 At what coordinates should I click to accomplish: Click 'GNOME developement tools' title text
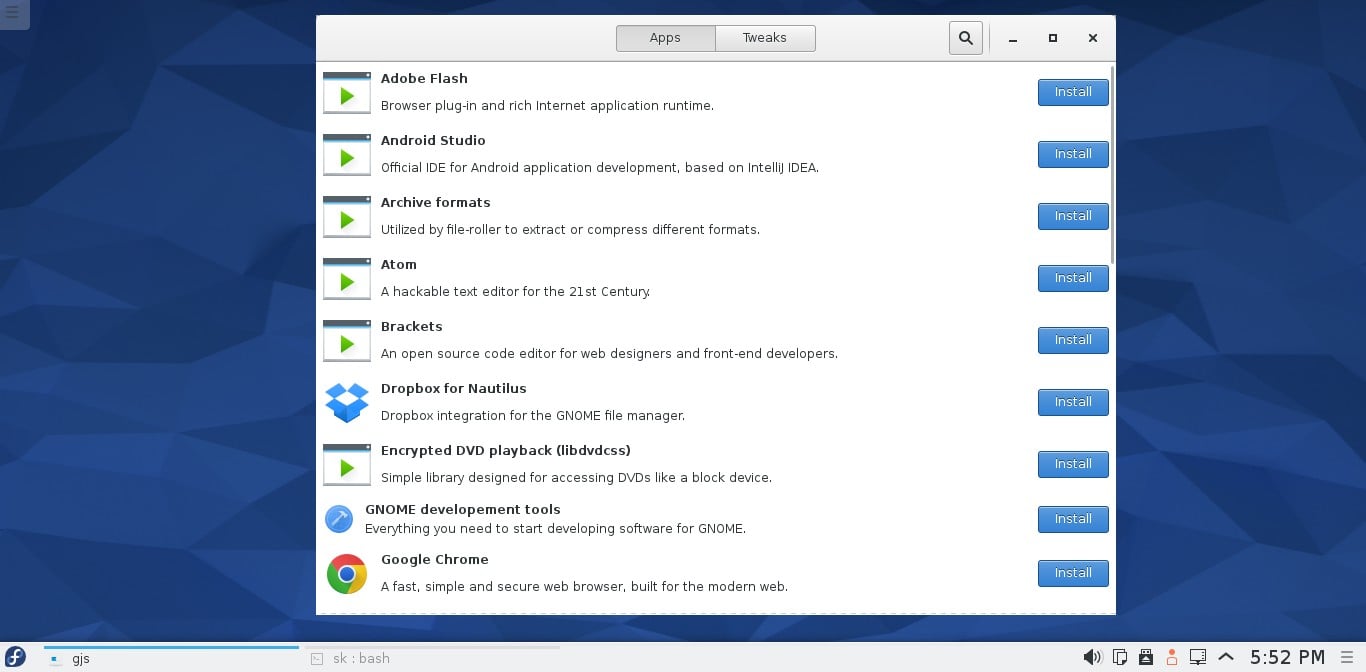point(462,509)
